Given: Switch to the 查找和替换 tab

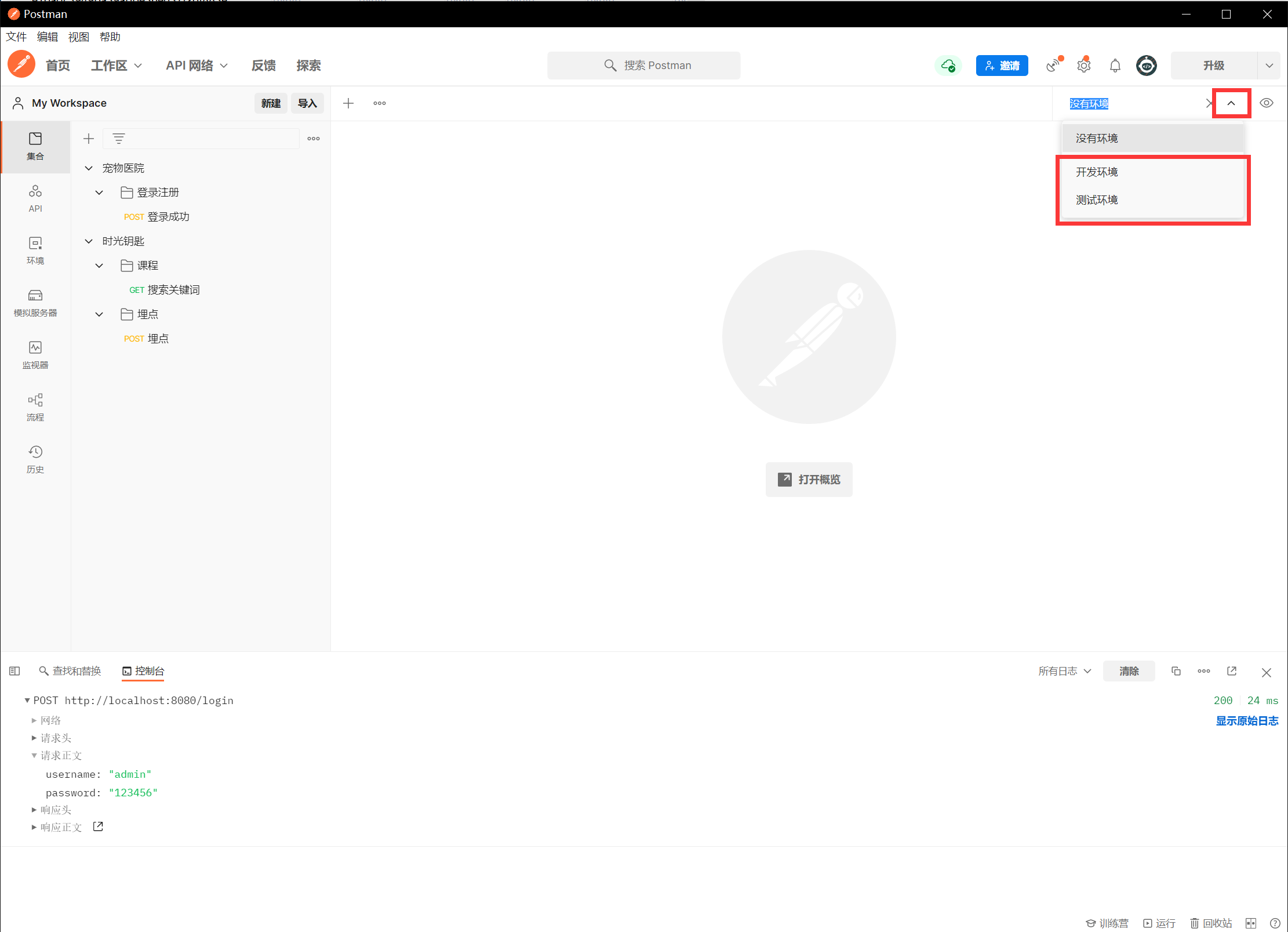Looking at the screenshot, I should tap(70, 671).
